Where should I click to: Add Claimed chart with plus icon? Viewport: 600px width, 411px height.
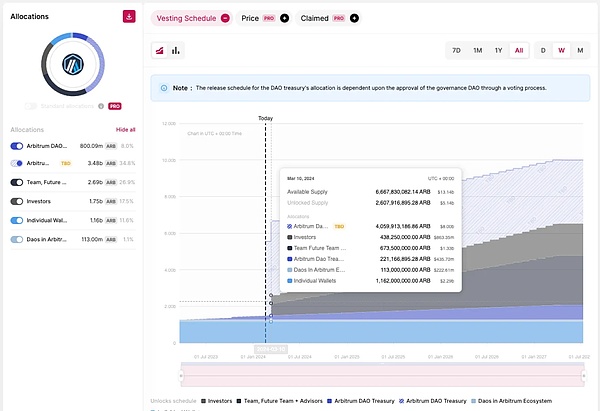(354, 18)
